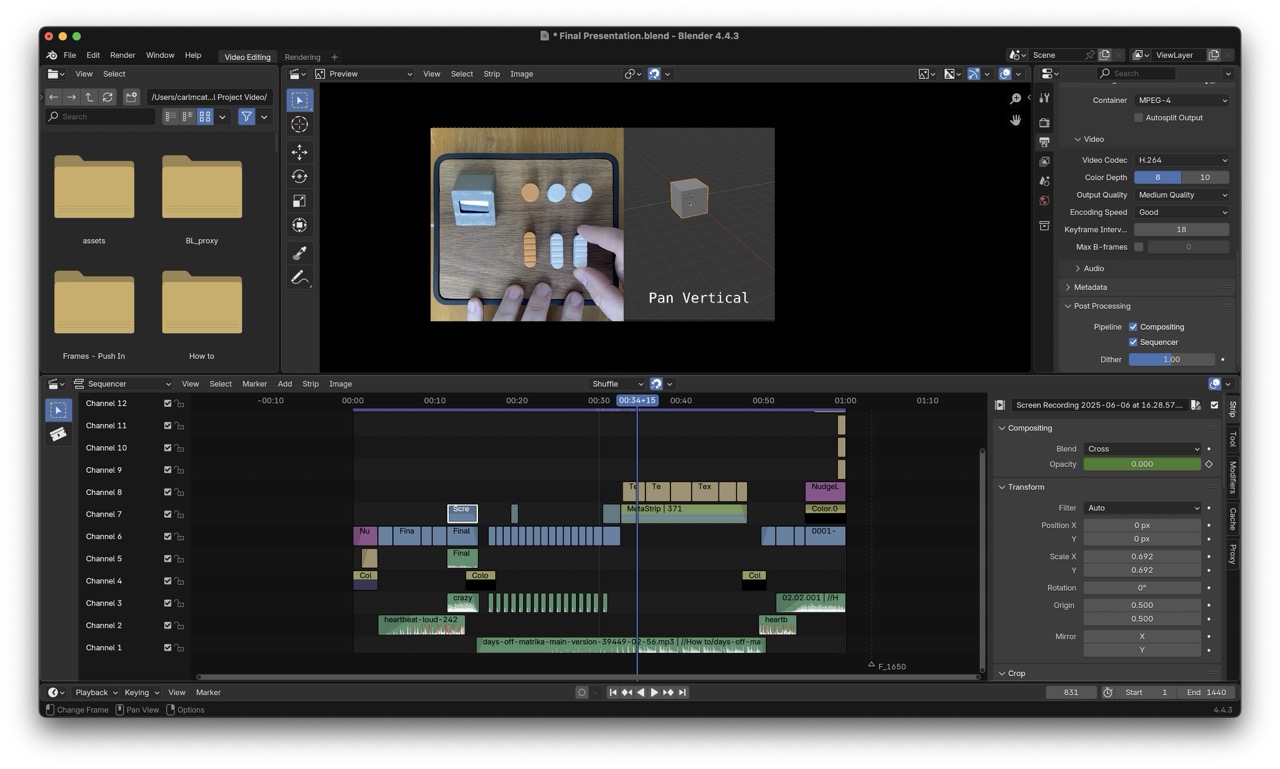Select the MetaStrip 371 strip
1280x769 pixels.
[x=684, y=513]
